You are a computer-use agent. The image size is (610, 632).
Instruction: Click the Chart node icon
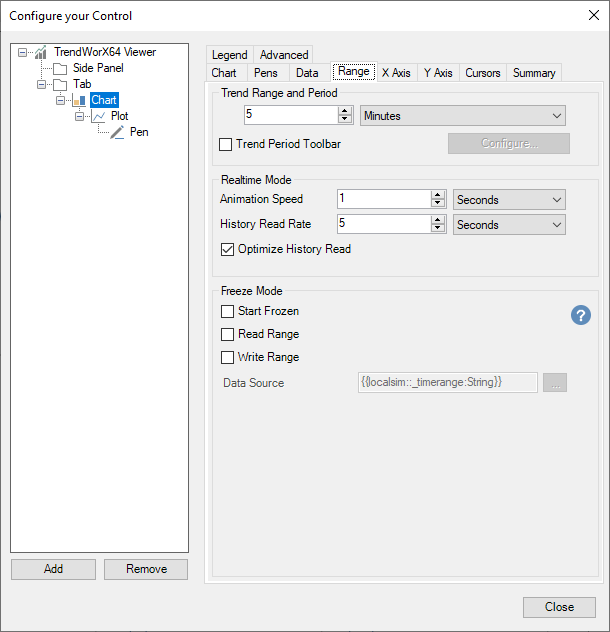coord(79,100)
